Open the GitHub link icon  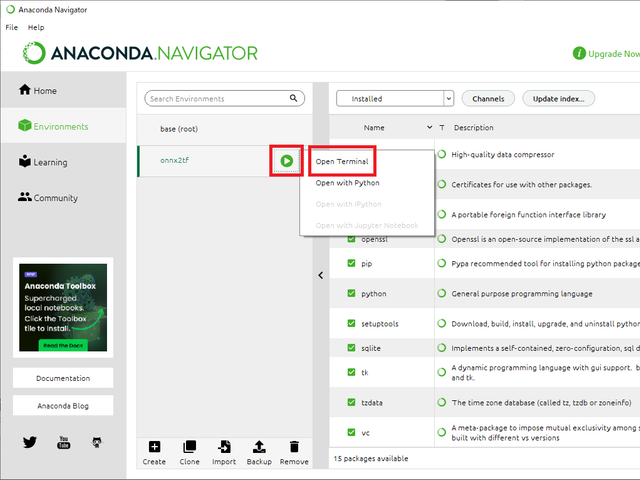coord(97,442)
